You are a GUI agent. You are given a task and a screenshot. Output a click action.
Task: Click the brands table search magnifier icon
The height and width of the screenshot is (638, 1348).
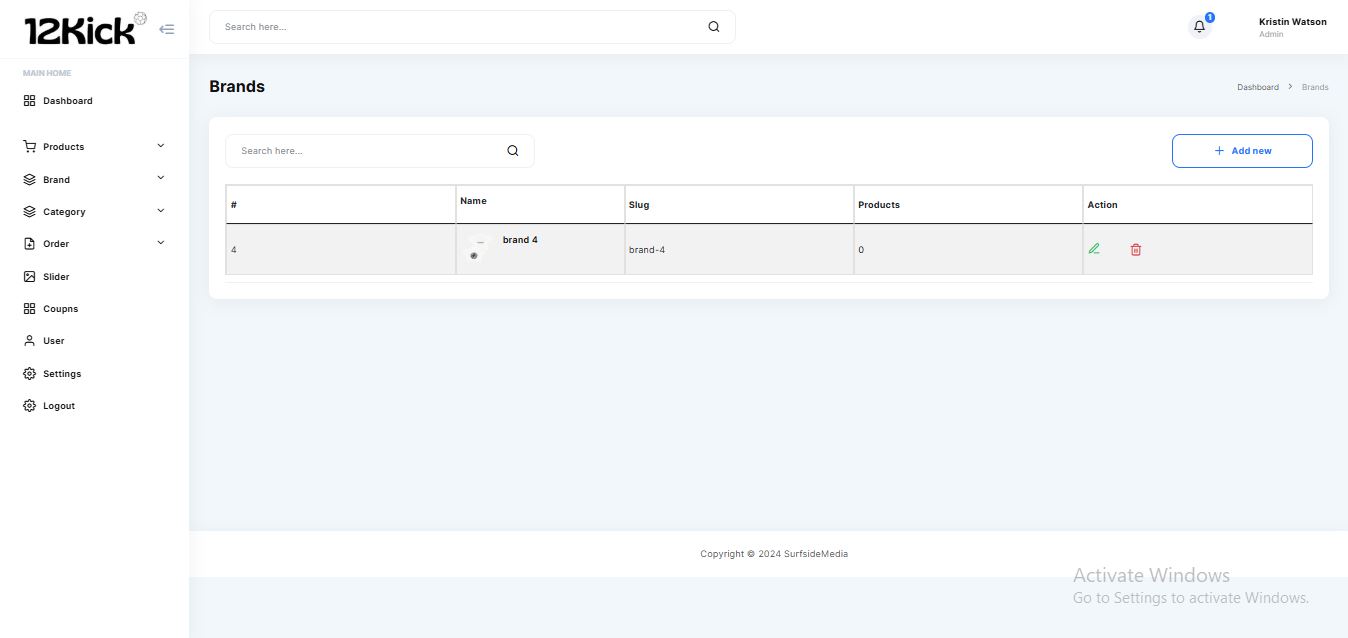pos(512,151)
